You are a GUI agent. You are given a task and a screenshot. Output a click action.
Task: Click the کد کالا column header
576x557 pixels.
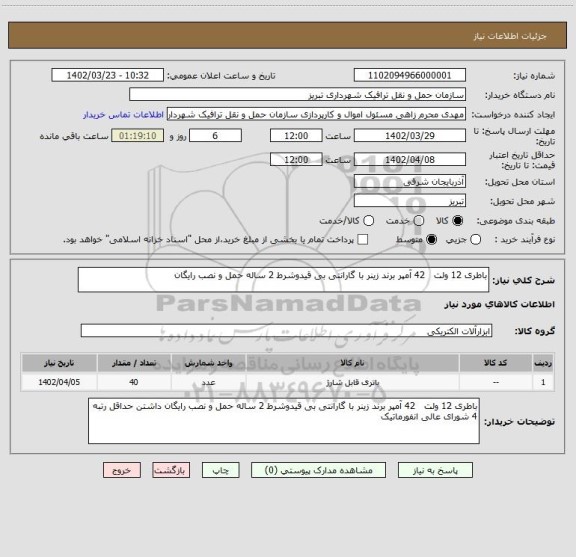[x=496, y=363]
